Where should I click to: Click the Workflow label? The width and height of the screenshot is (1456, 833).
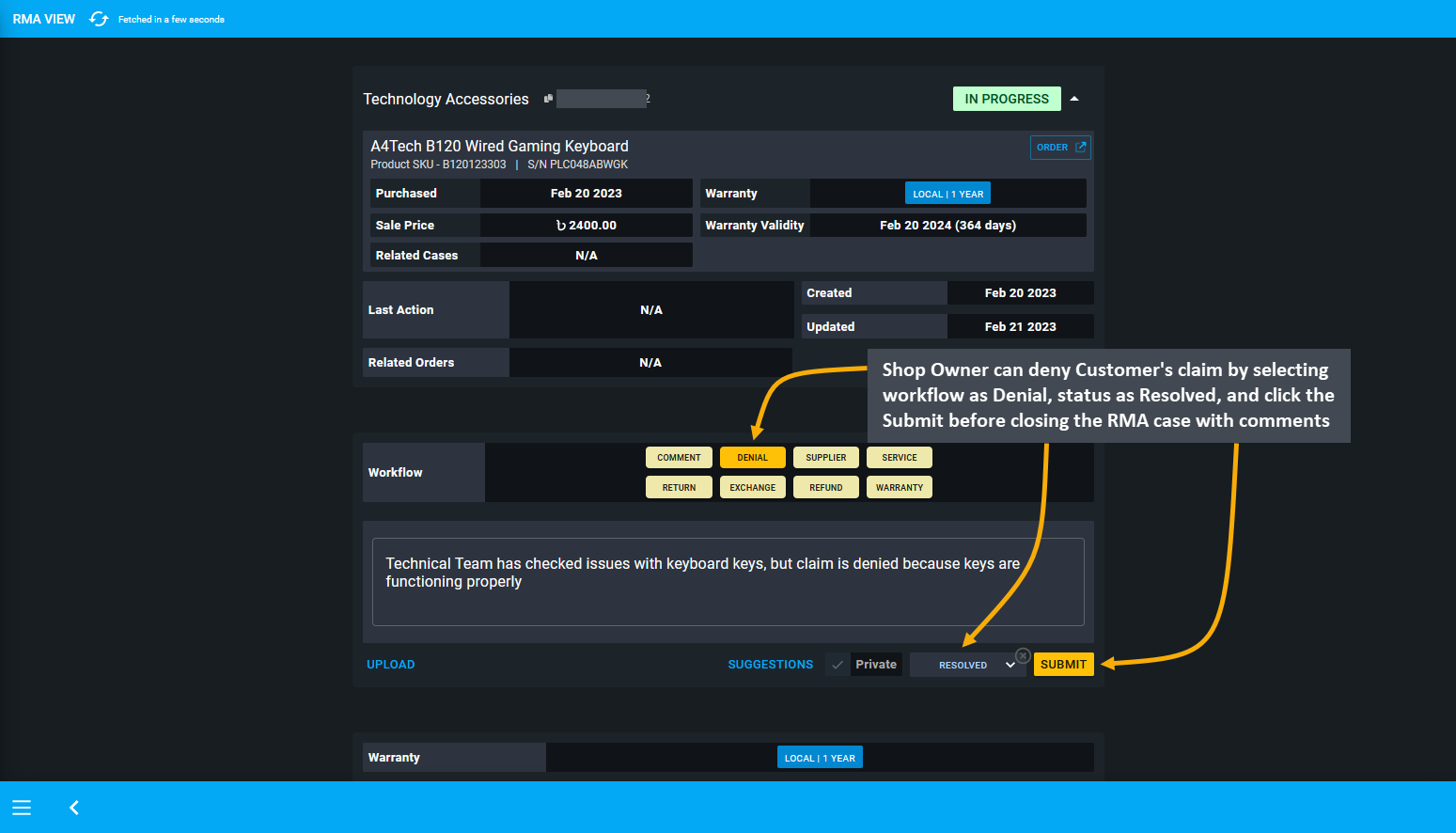coord(396,473)
